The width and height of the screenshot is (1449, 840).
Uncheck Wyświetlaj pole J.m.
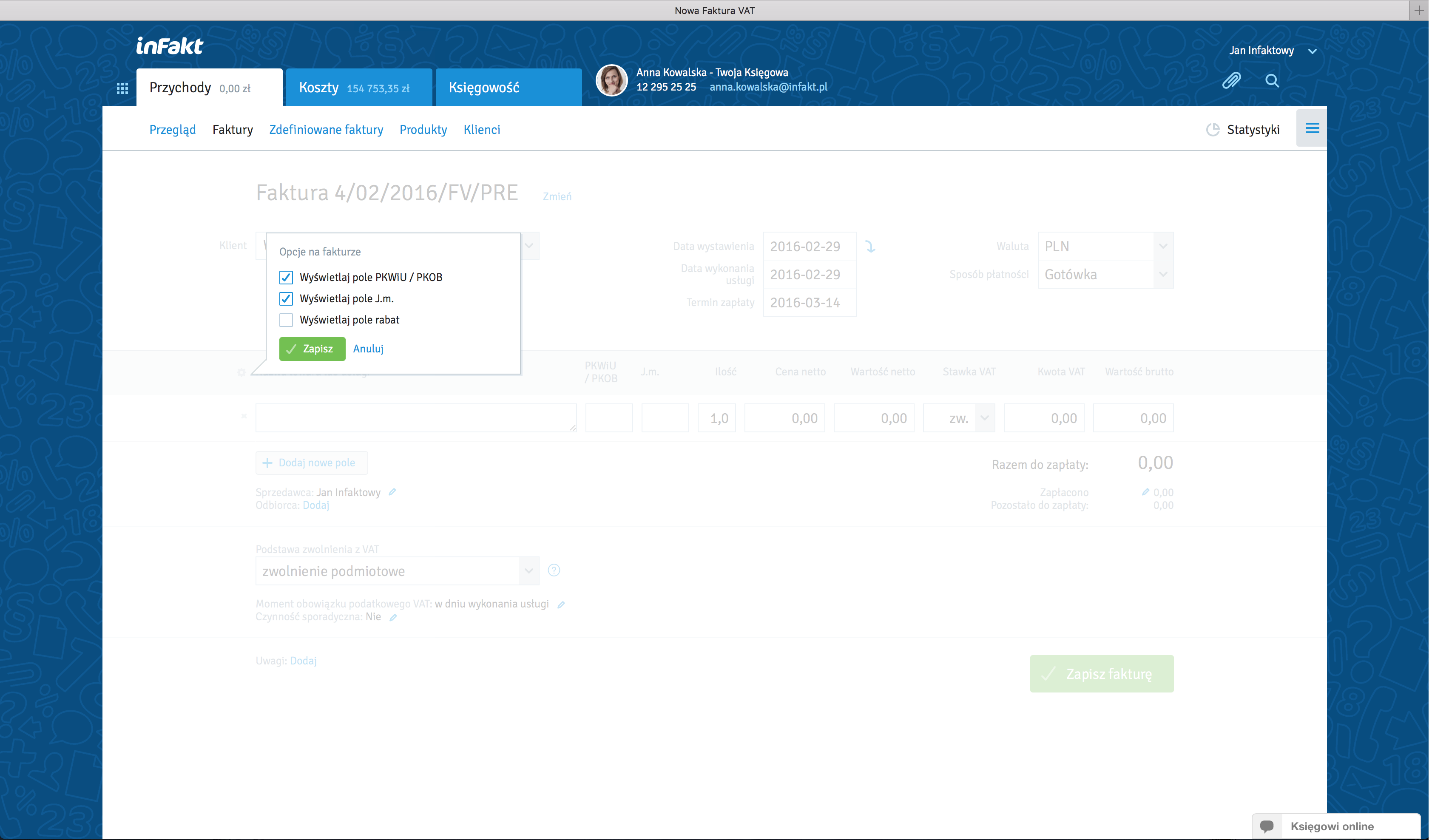tap(286, 298)
